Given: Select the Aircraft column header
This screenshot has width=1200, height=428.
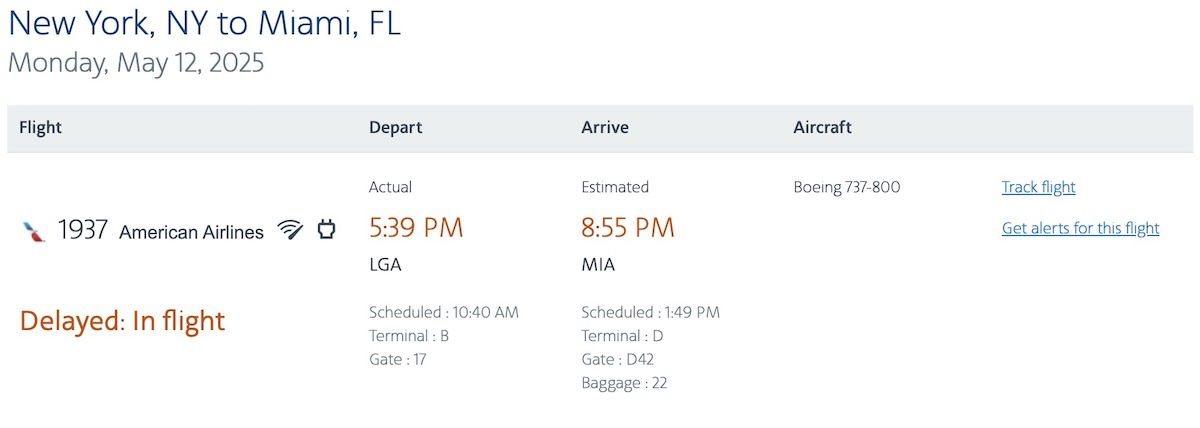Looking at the screenshot, I should click(x=822, y=127).
